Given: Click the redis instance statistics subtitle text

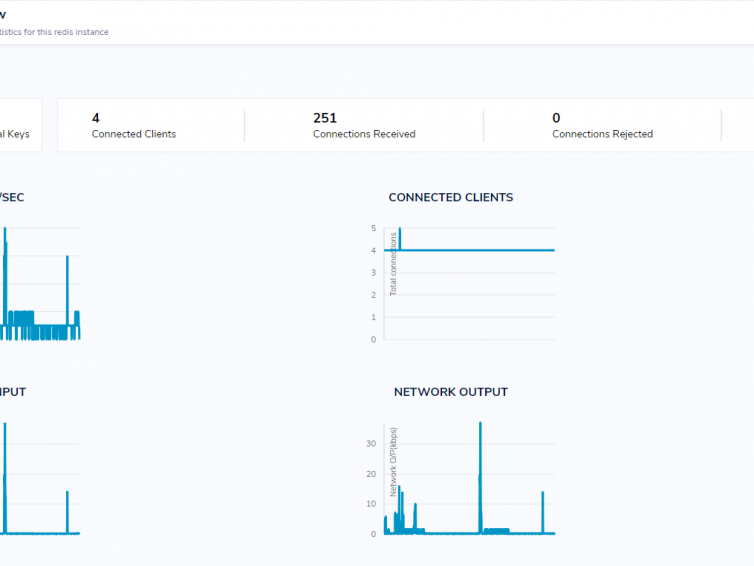Looking at the screenshot, I should pos(54,32).
